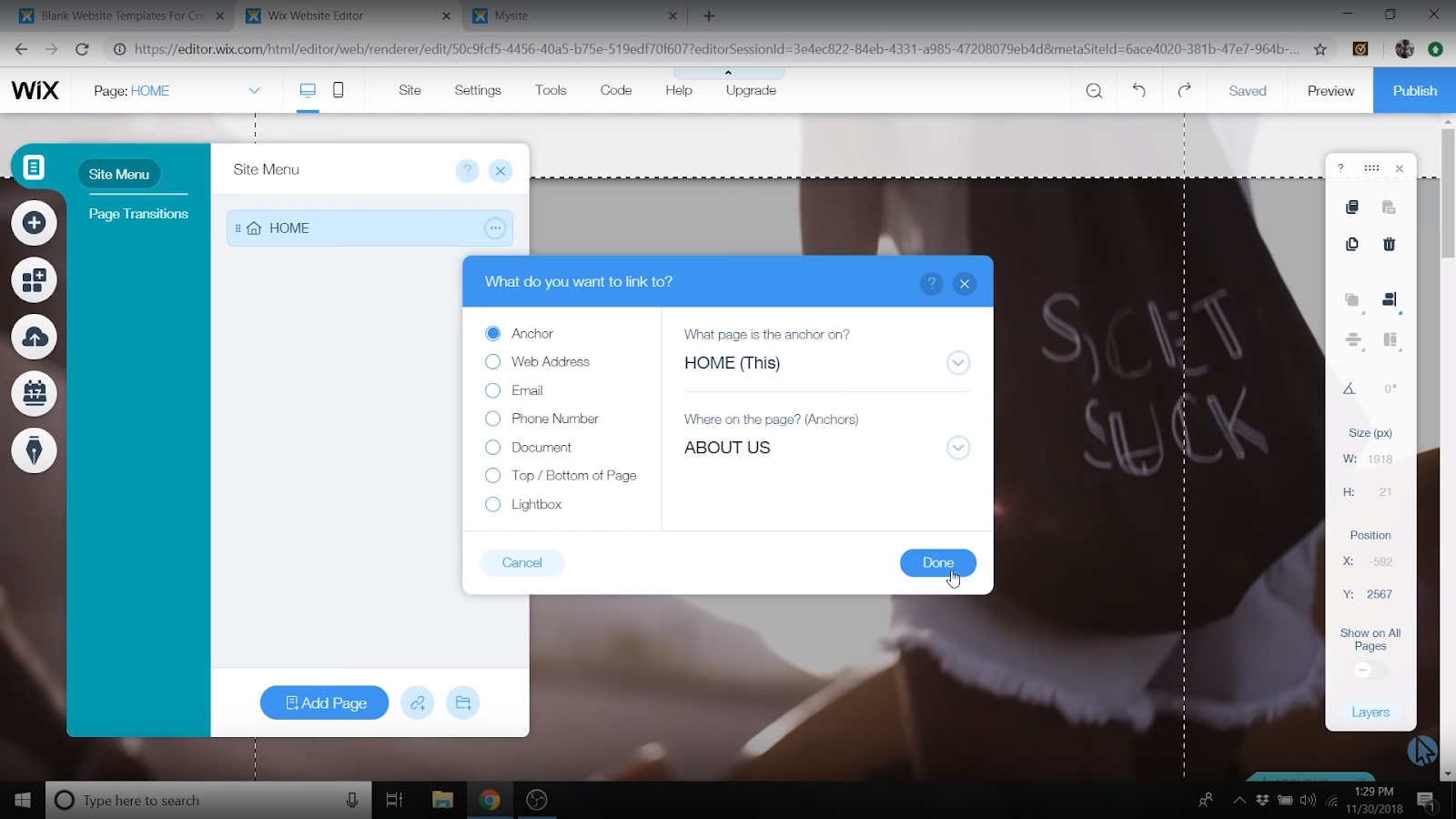Switch to the Mysite browser tab
Viewport: 1456px width, 819px height.
point(576,15)
